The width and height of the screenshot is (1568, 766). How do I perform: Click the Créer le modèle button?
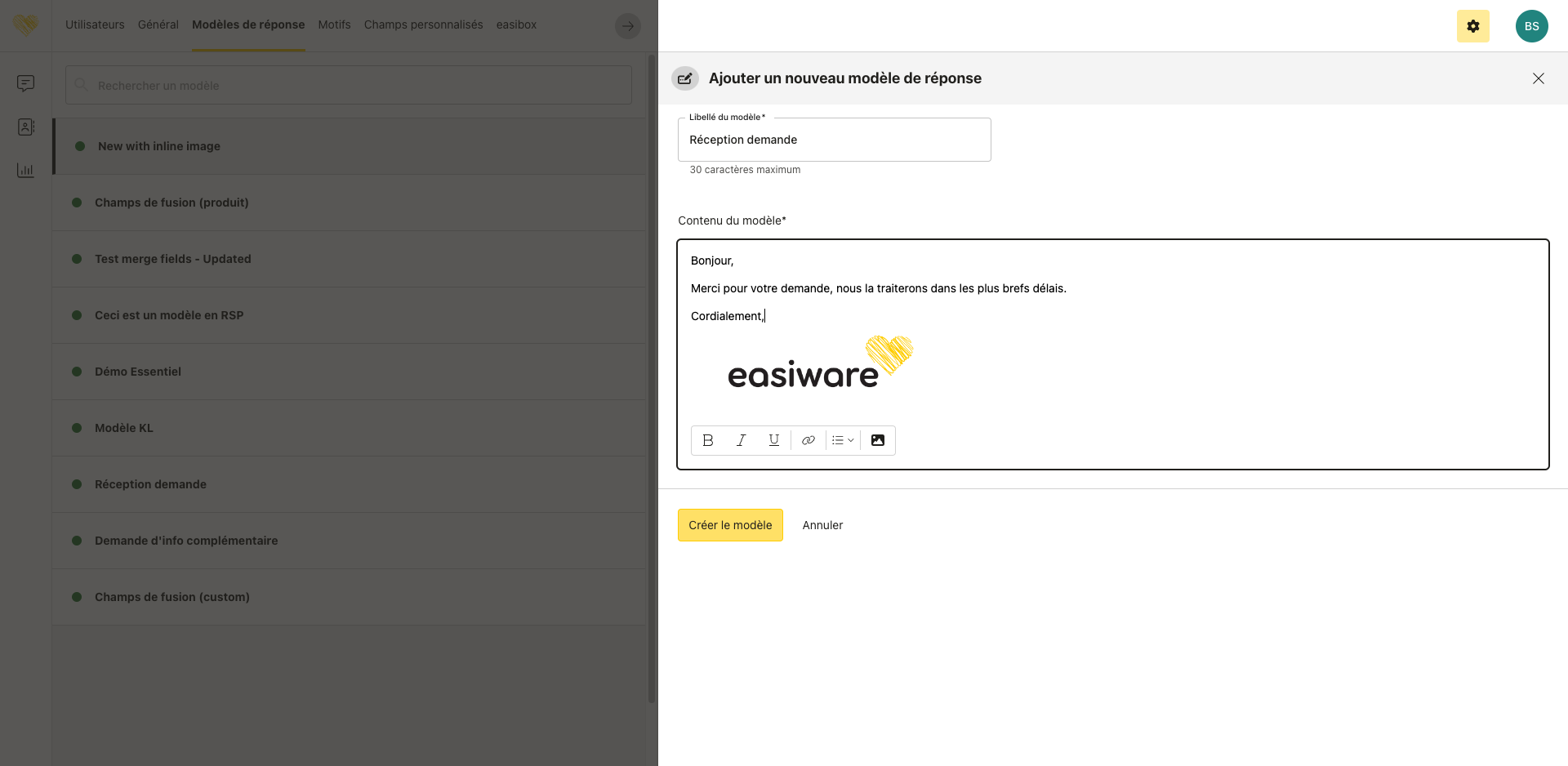click(x=730, y=525)
